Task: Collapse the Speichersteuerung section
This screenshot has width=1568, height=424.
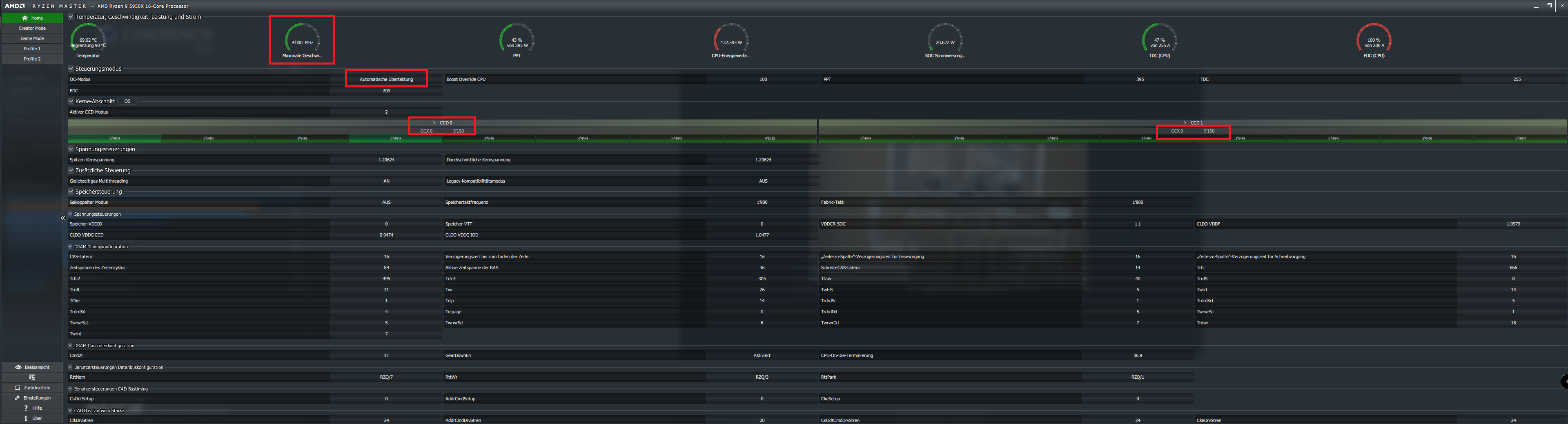Action: pyautogui.click(x=71, y=192)
